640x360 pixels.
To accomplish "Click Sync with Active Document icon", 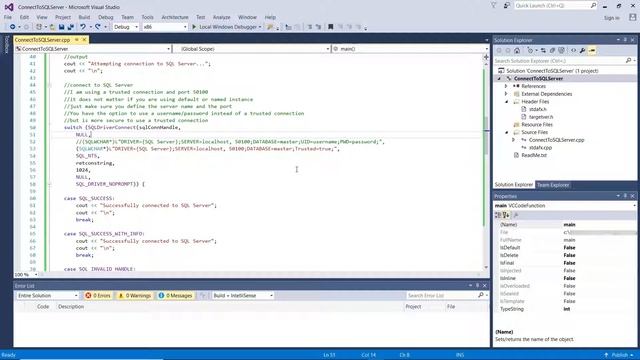I will click(543, 51).
